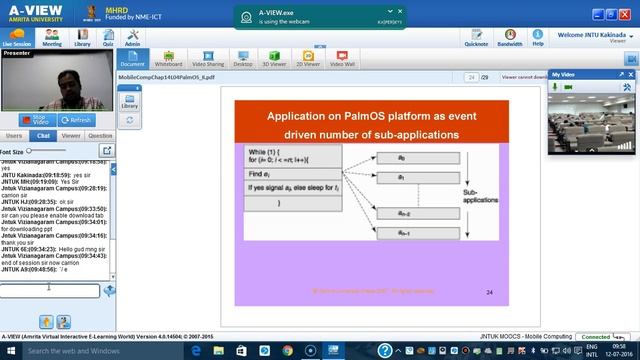The width and height of the screenshot is (640, 360).
Task: Open the Live Session section
Action: [17, 38]
